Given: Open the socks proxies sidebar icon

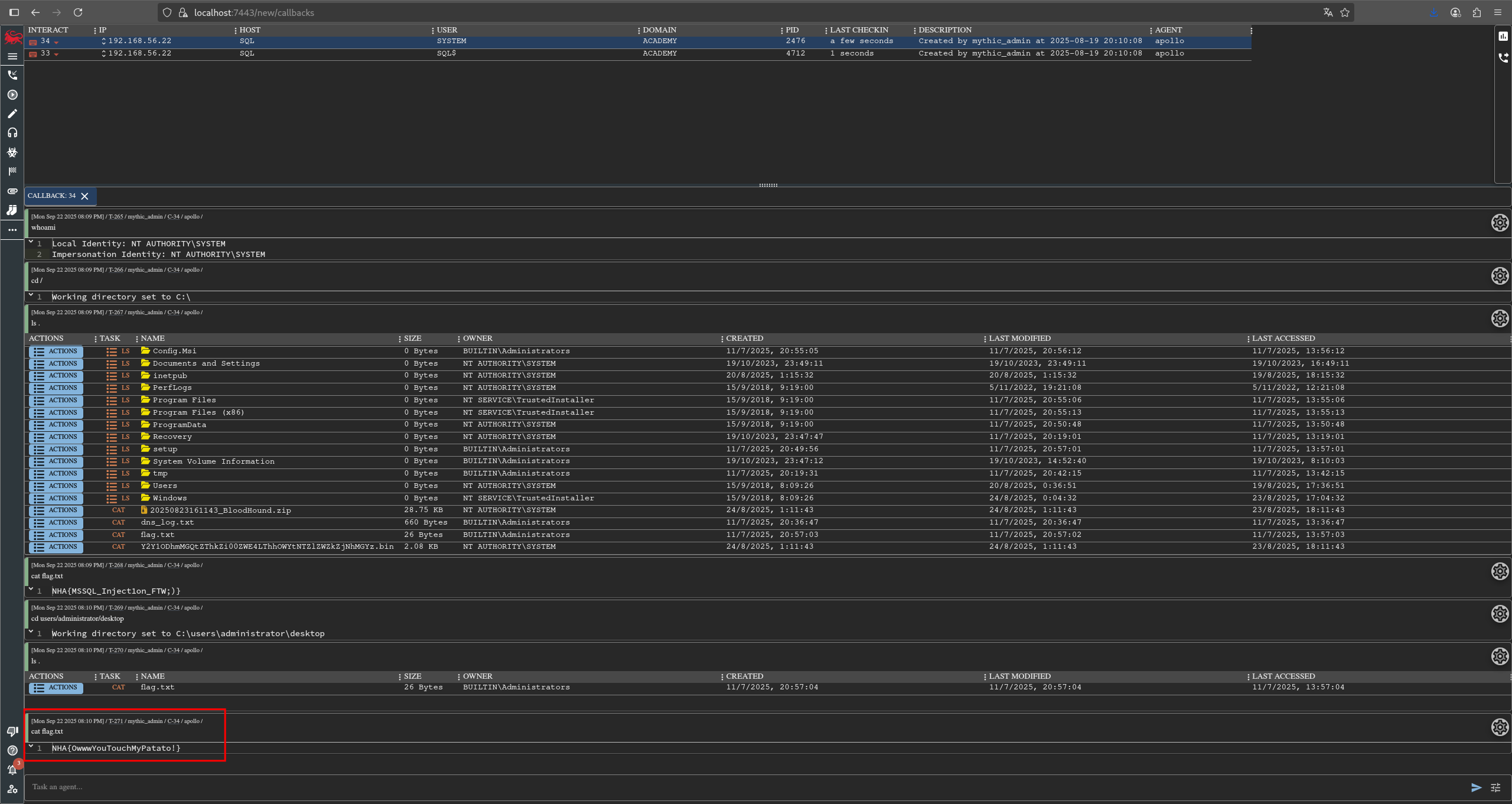Looking at the screenshot, I should (12, 210).
